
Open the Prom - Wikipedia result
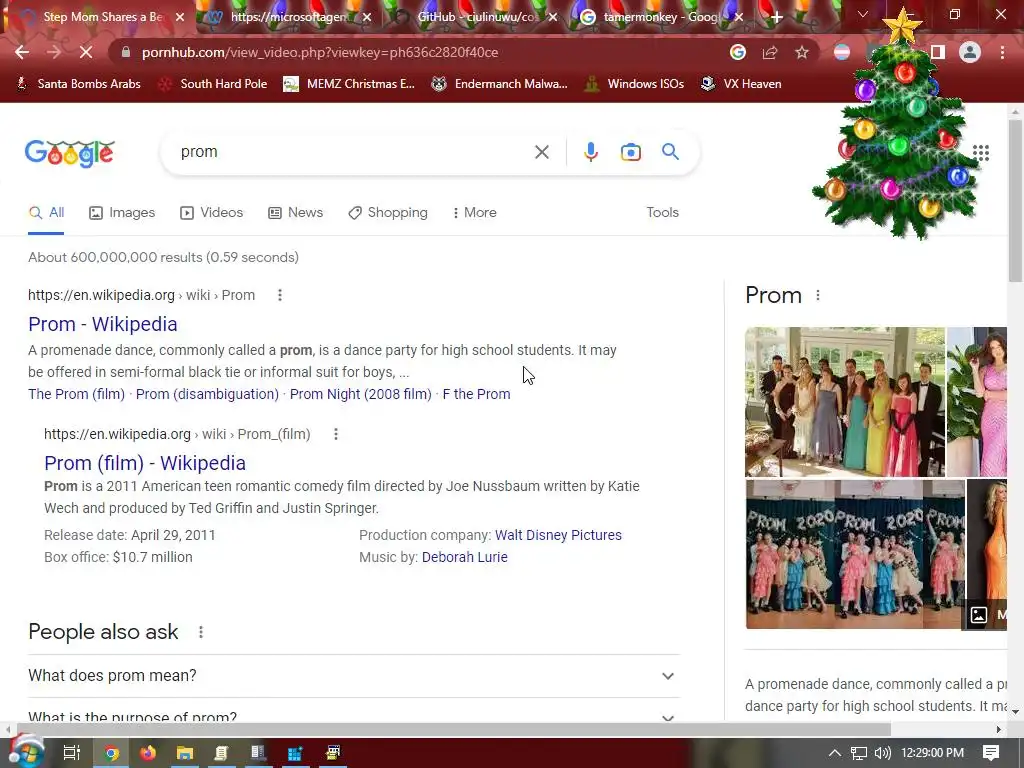[x=103, y=324]
